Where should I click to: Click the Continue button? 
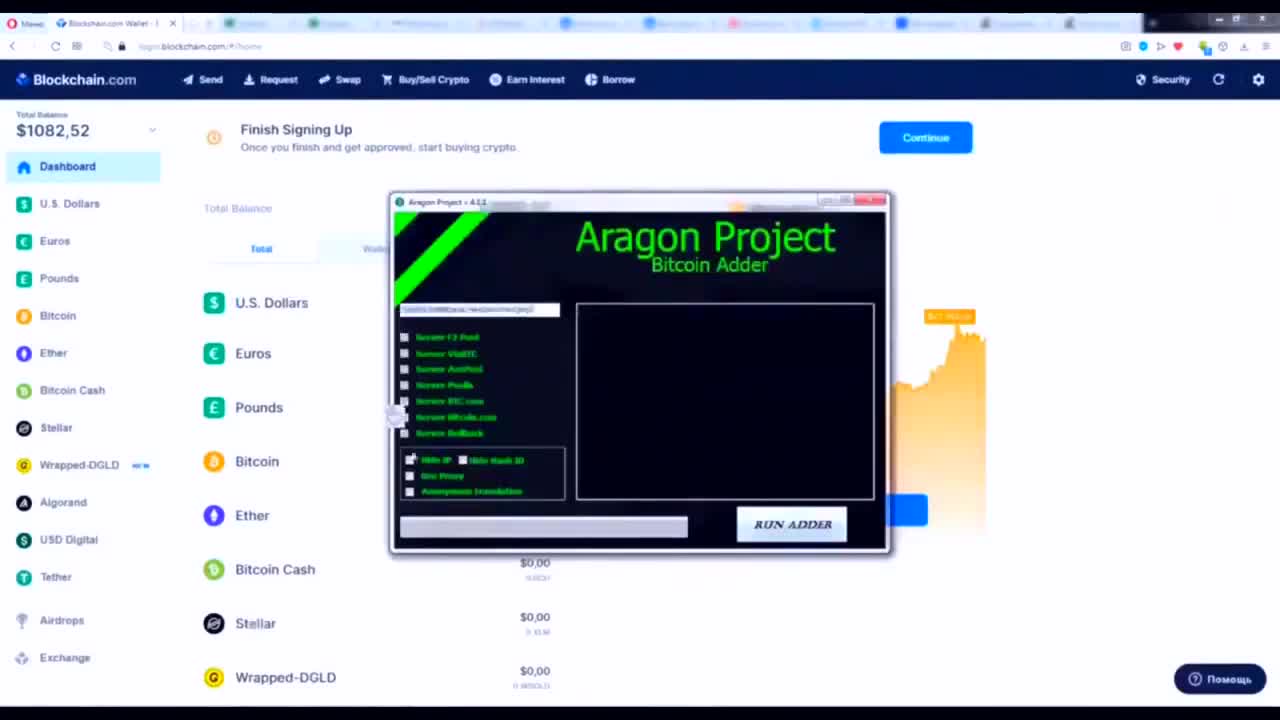pos(925,138)
